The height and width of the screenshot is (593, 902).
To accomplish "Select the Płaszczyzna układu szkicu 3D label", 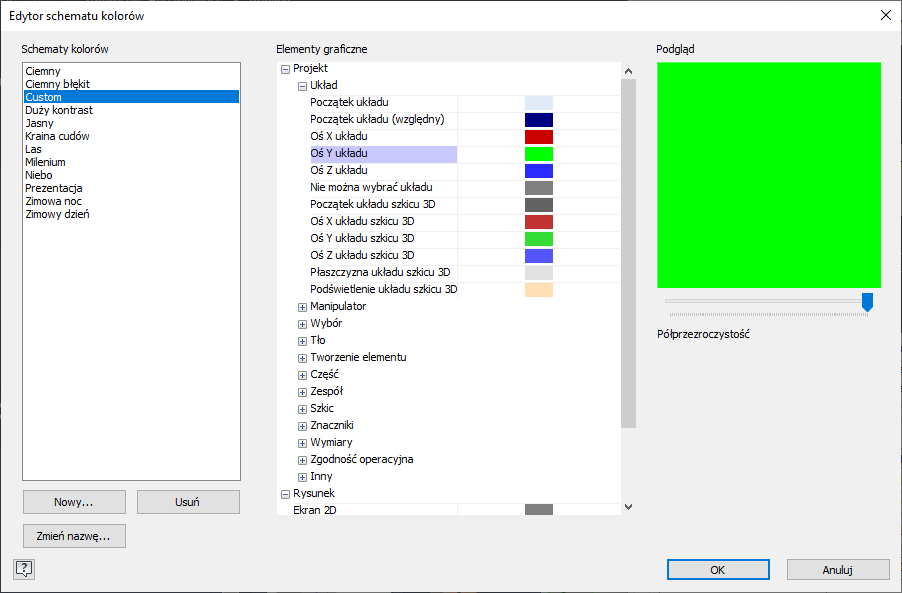I will (x=380, y=272).
